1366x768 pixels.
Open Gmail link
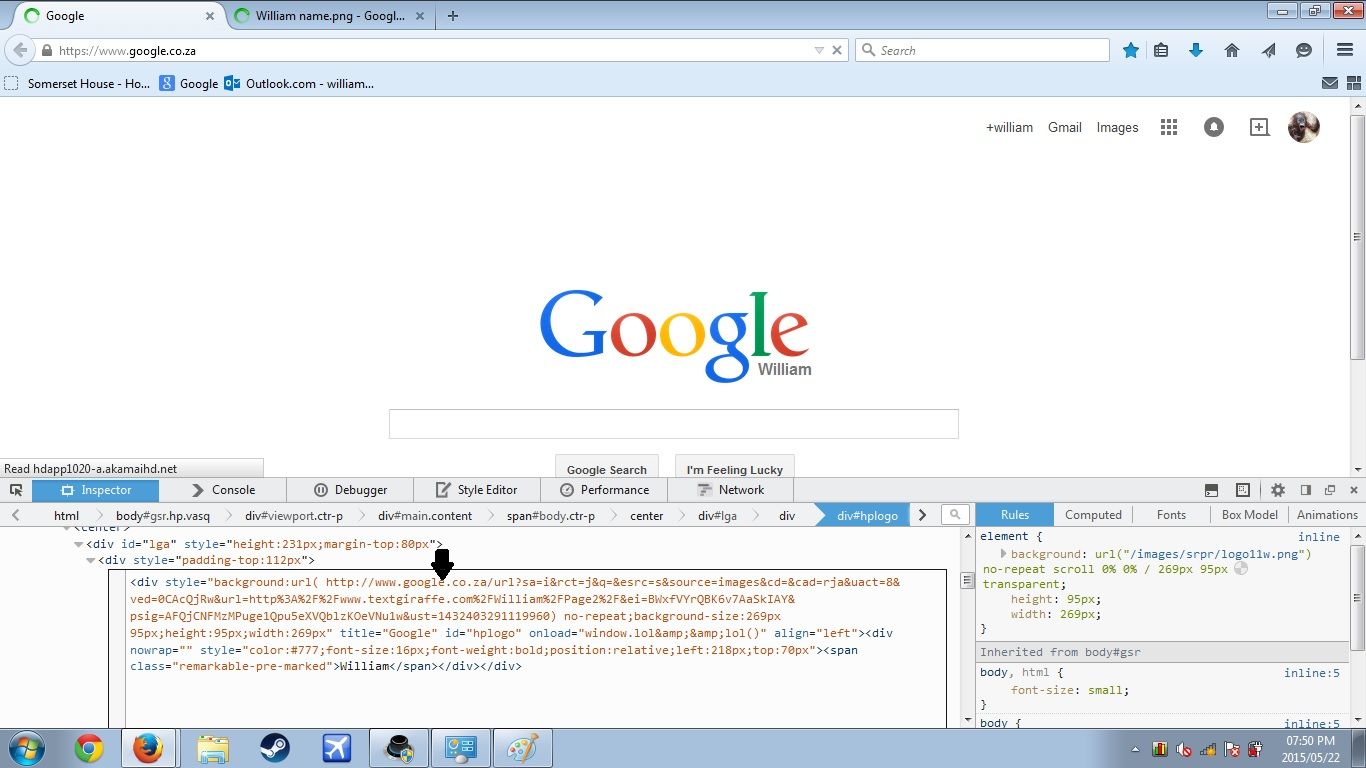coord(1065,127)
